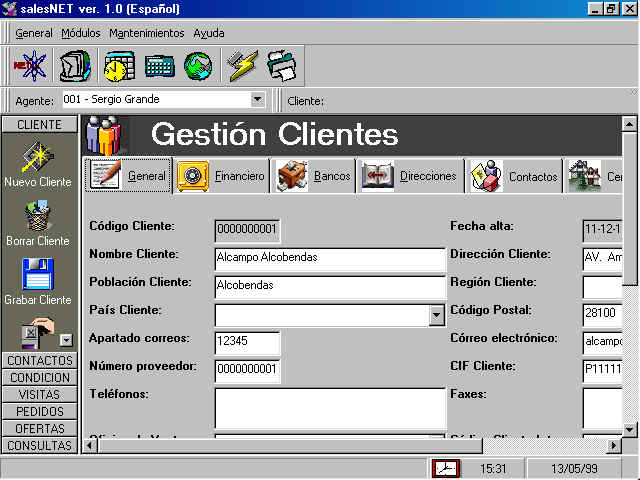The image size is (640, 480).
Task: Click the Código Cliente field
Action: [247, 231]
